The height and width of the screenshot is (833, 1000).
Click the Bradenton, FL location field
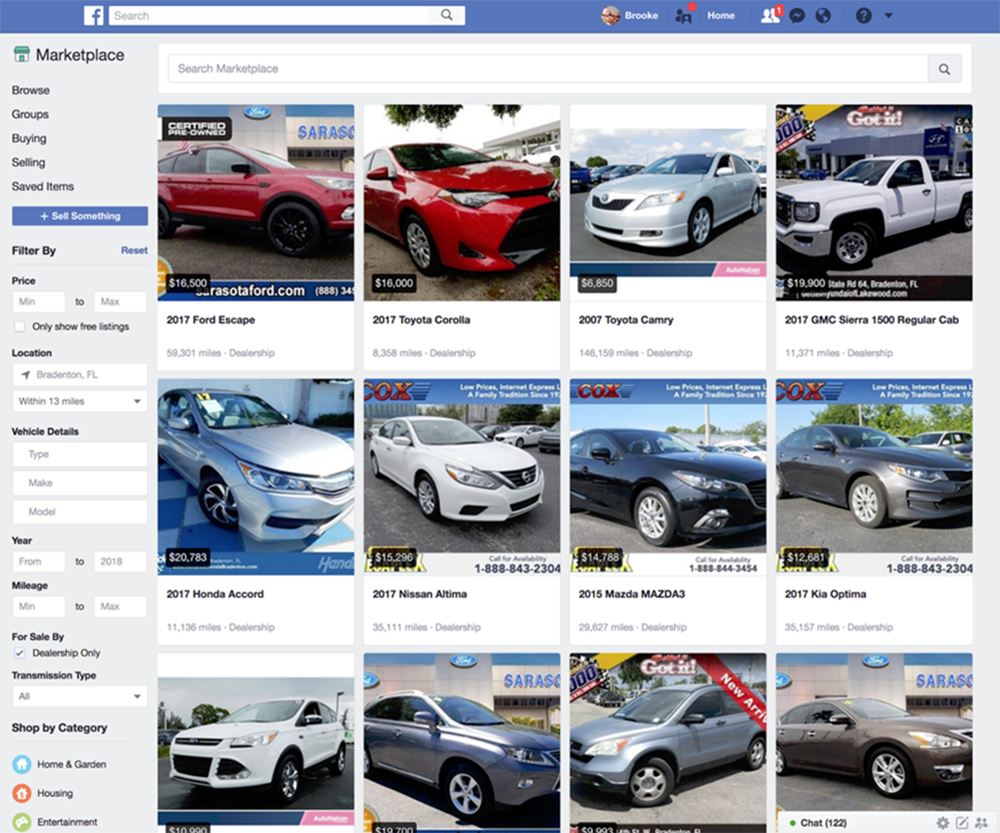coord(80,375)
